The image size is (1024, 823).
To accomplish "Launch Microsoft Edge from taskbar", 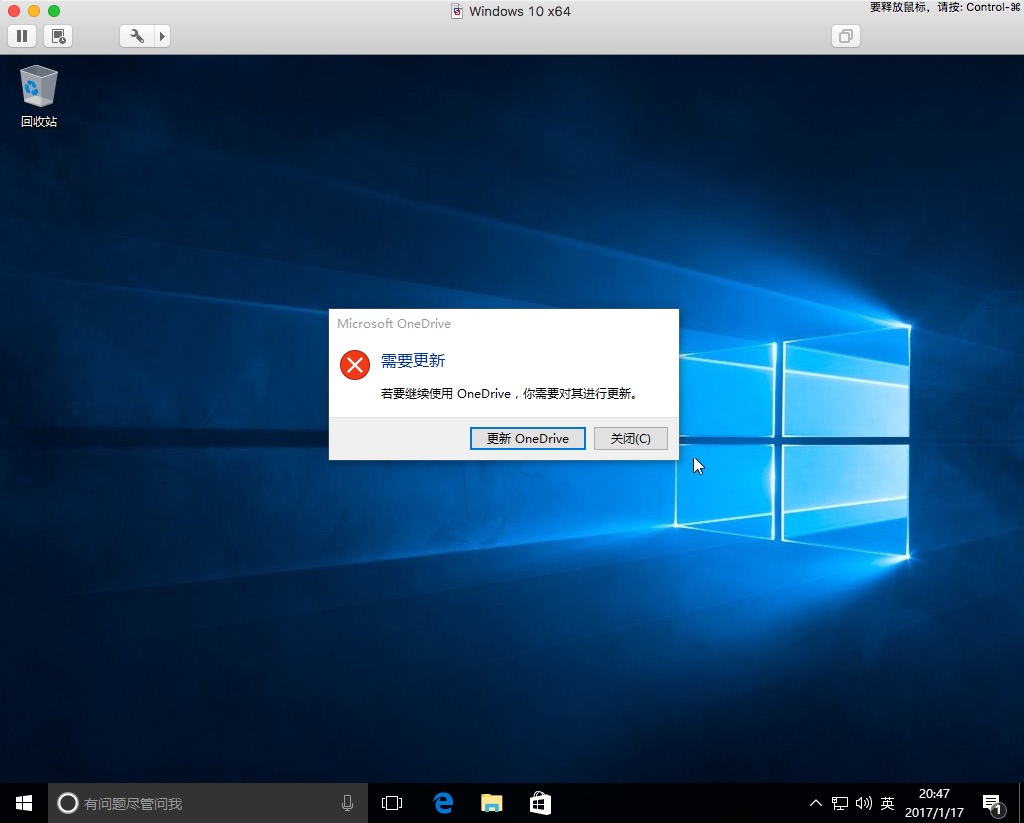I will (x=443, y=803).
